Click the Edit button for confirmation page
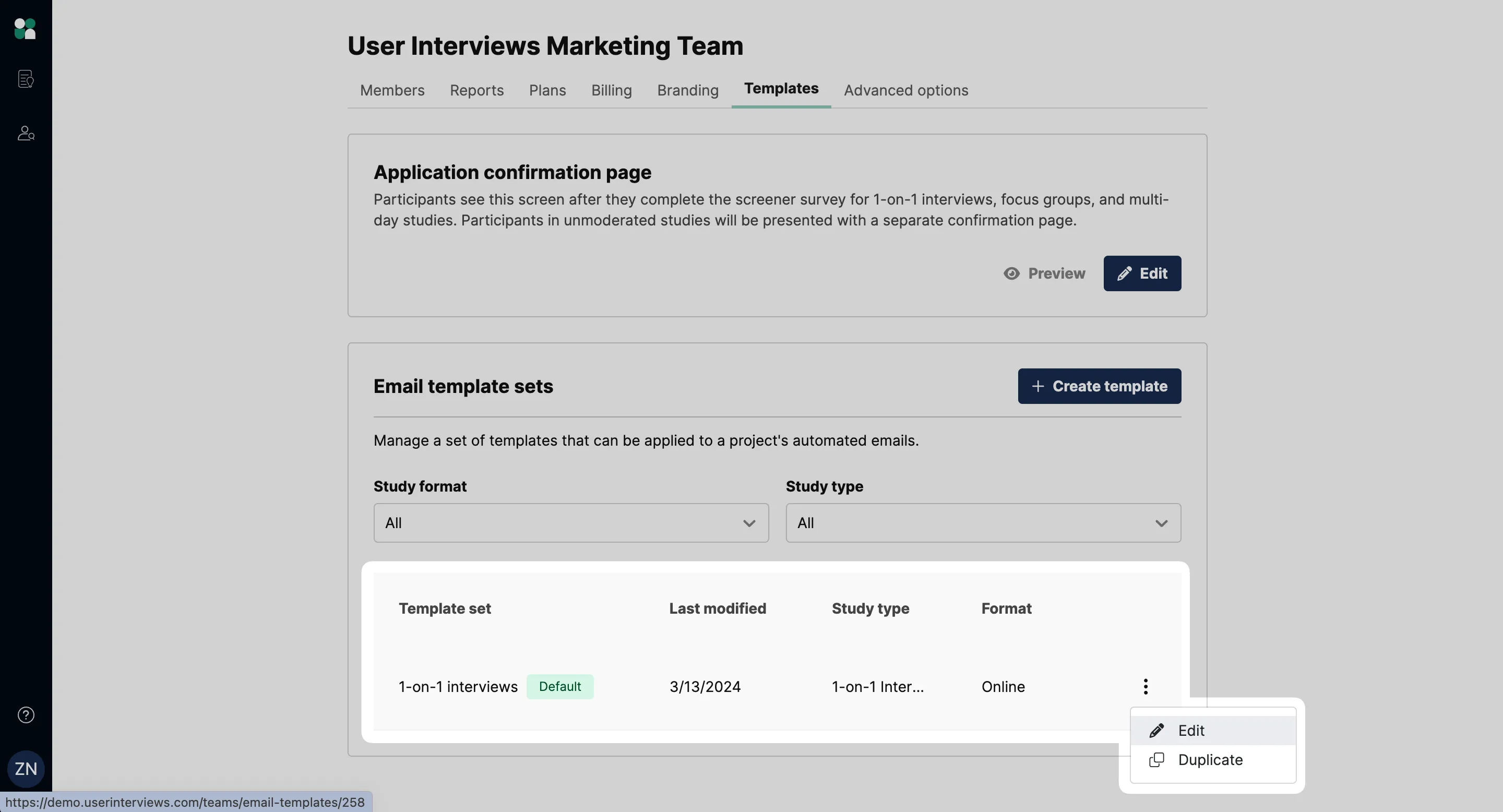Image resolution: width=1503 pixels, height=812 pixels. [1142, 273]
